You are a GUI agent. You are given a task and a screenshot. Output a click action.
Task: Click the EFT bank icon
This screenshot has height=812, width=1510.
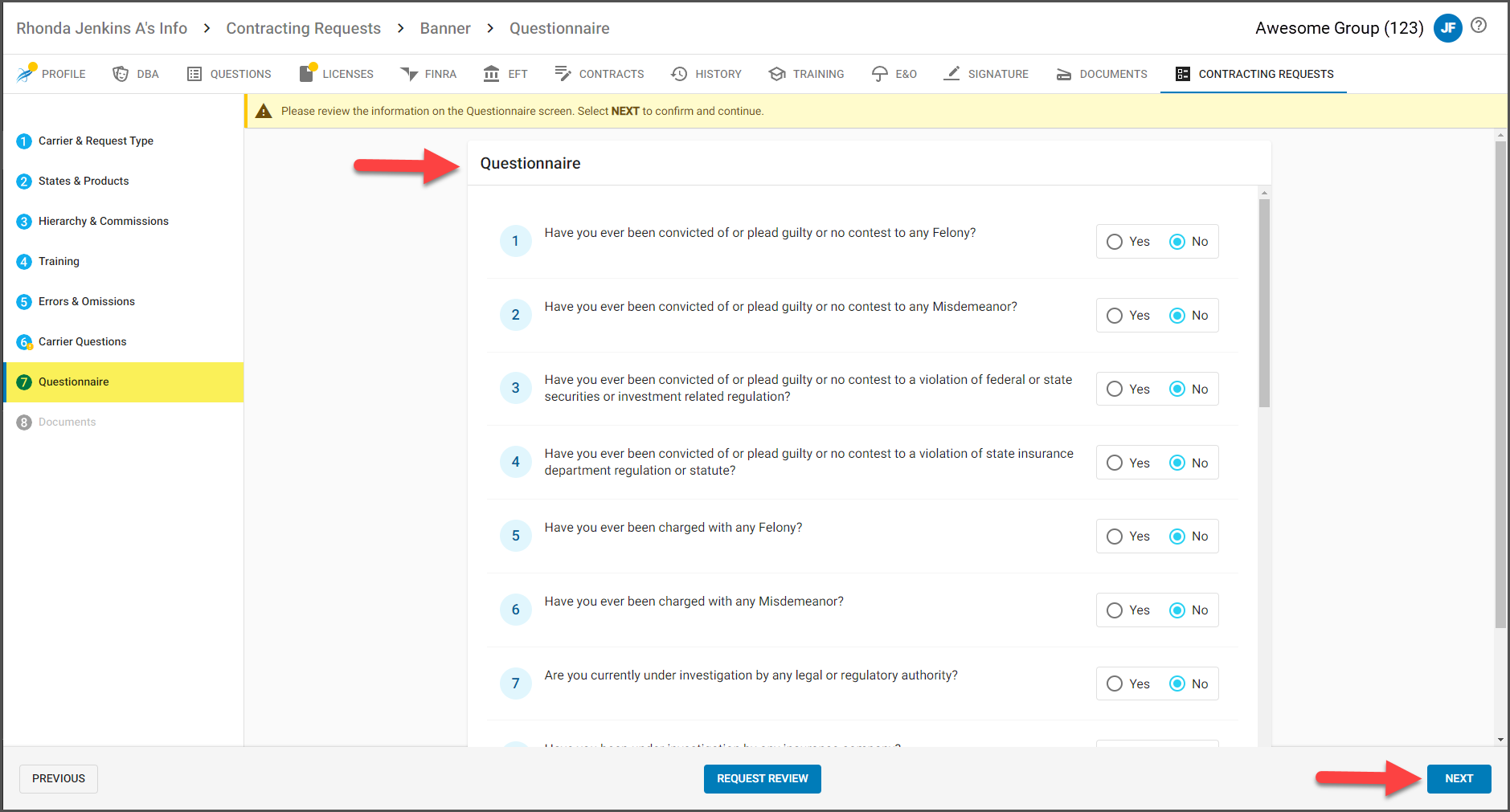[x=491, y=74]
